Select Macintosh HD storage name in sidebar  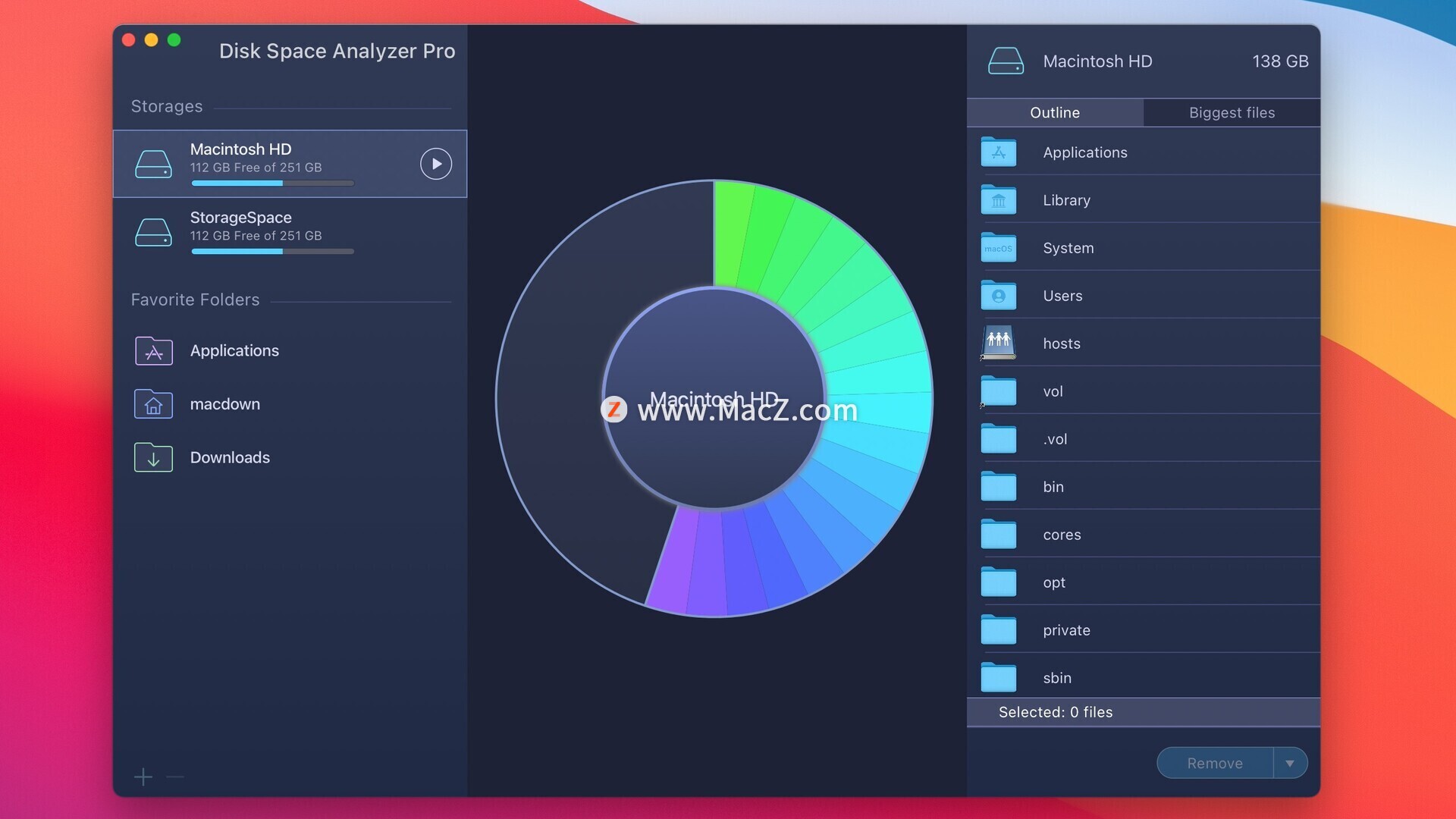(240, 149)
